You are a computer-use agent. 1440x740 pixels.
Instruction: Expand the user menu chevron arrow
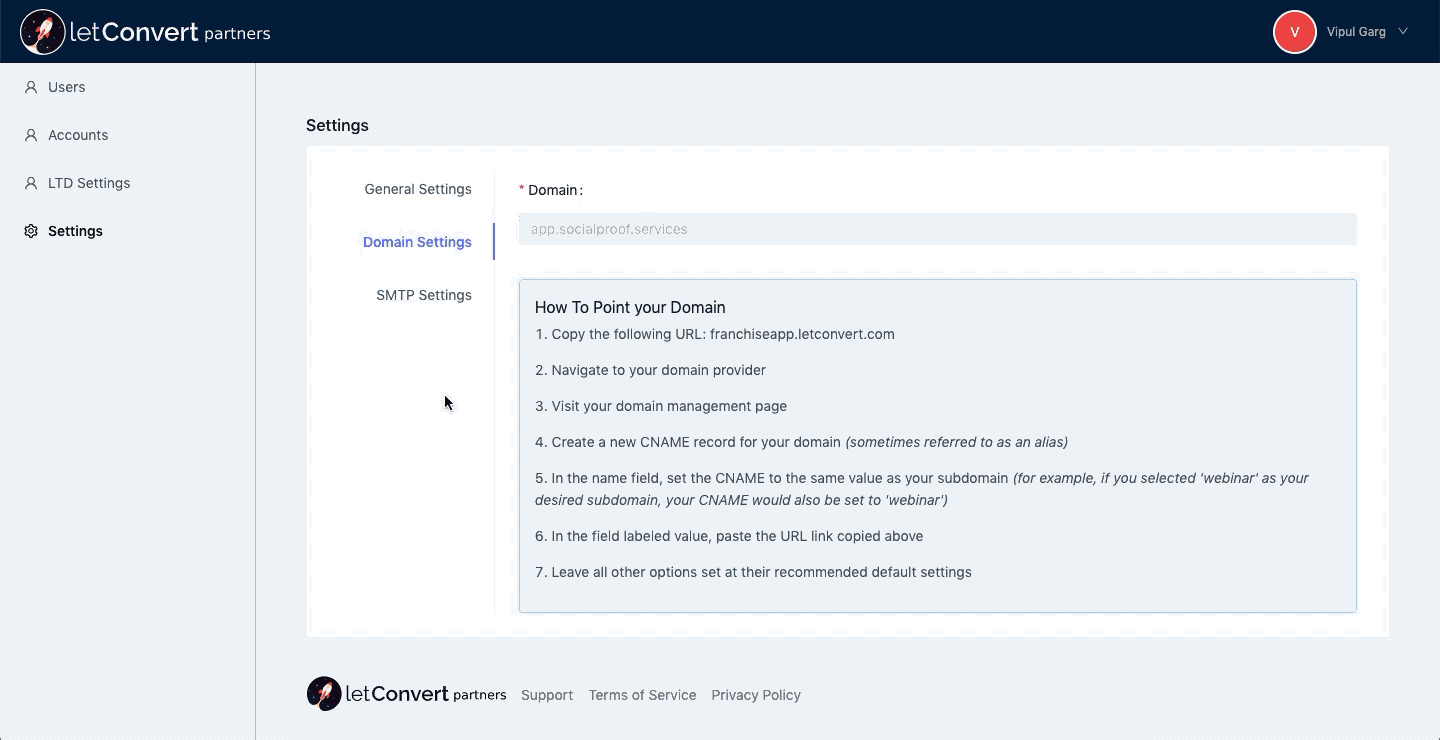1403,32
